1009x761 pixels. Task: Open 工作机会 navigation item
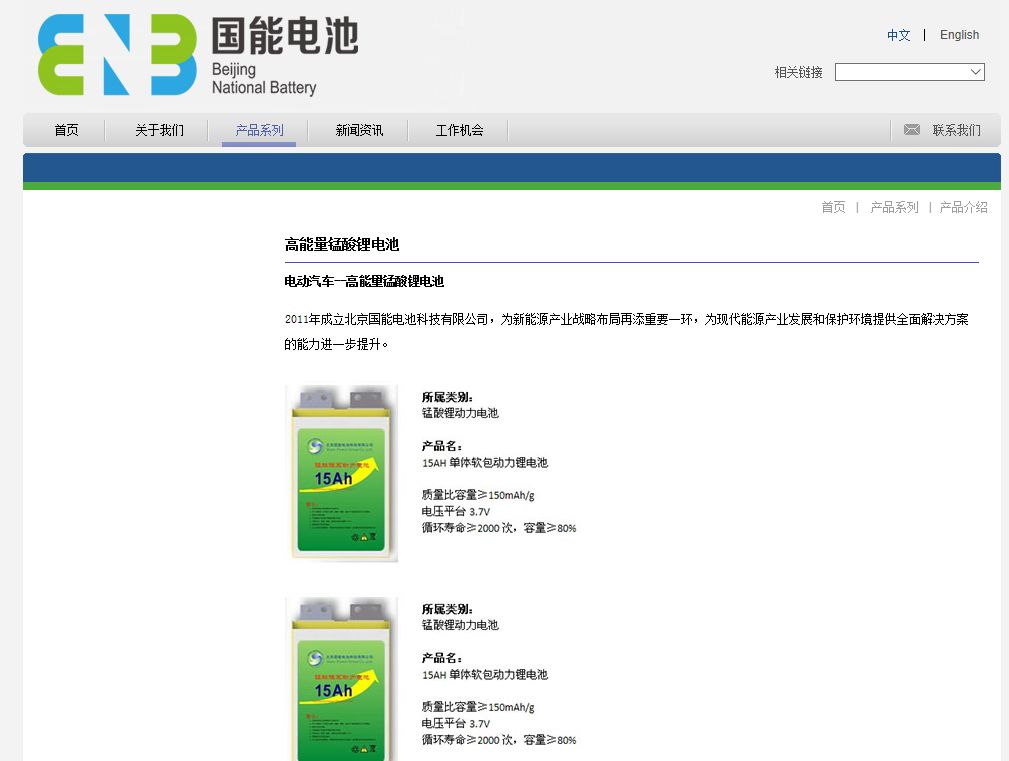point(459,130)
